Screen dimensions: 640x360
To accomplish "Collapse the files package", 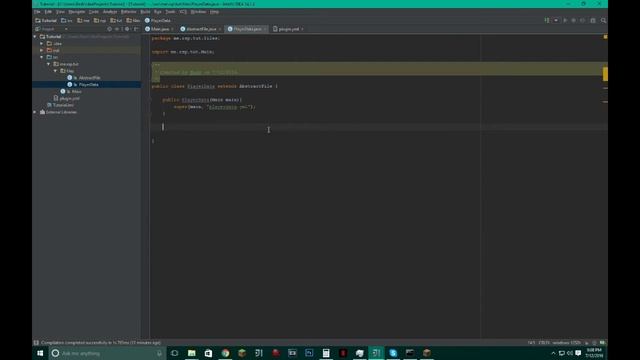I will 56,71.
